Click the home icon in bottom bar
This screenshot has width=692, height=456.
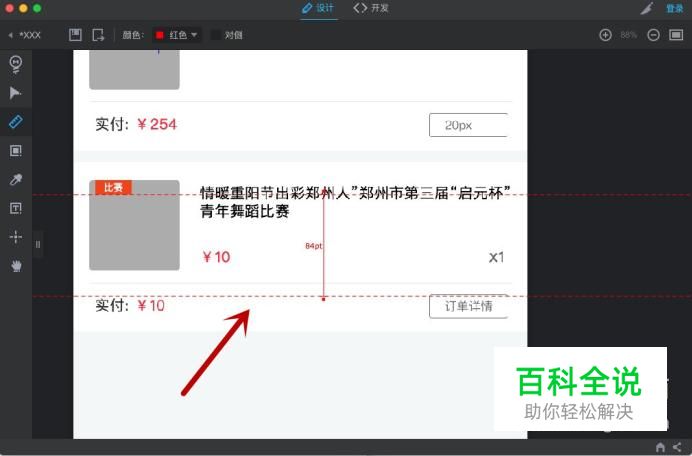tap(660, 447)
